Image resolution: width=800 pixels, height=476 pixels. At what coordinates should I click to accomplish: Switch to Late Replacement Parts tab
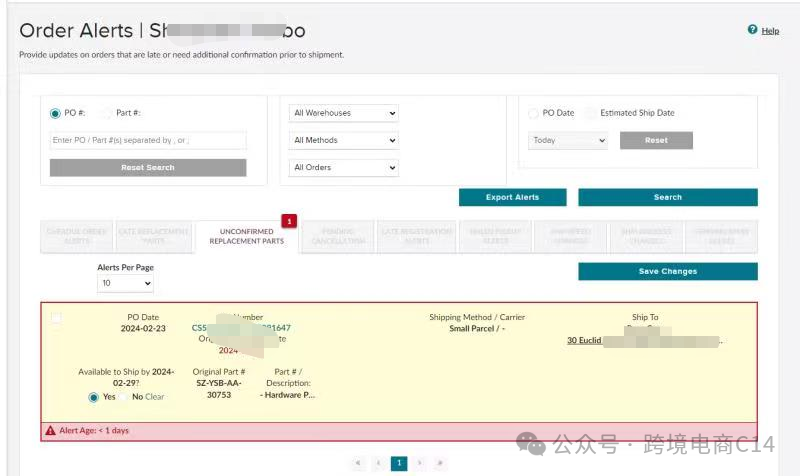tap(154, 236)
